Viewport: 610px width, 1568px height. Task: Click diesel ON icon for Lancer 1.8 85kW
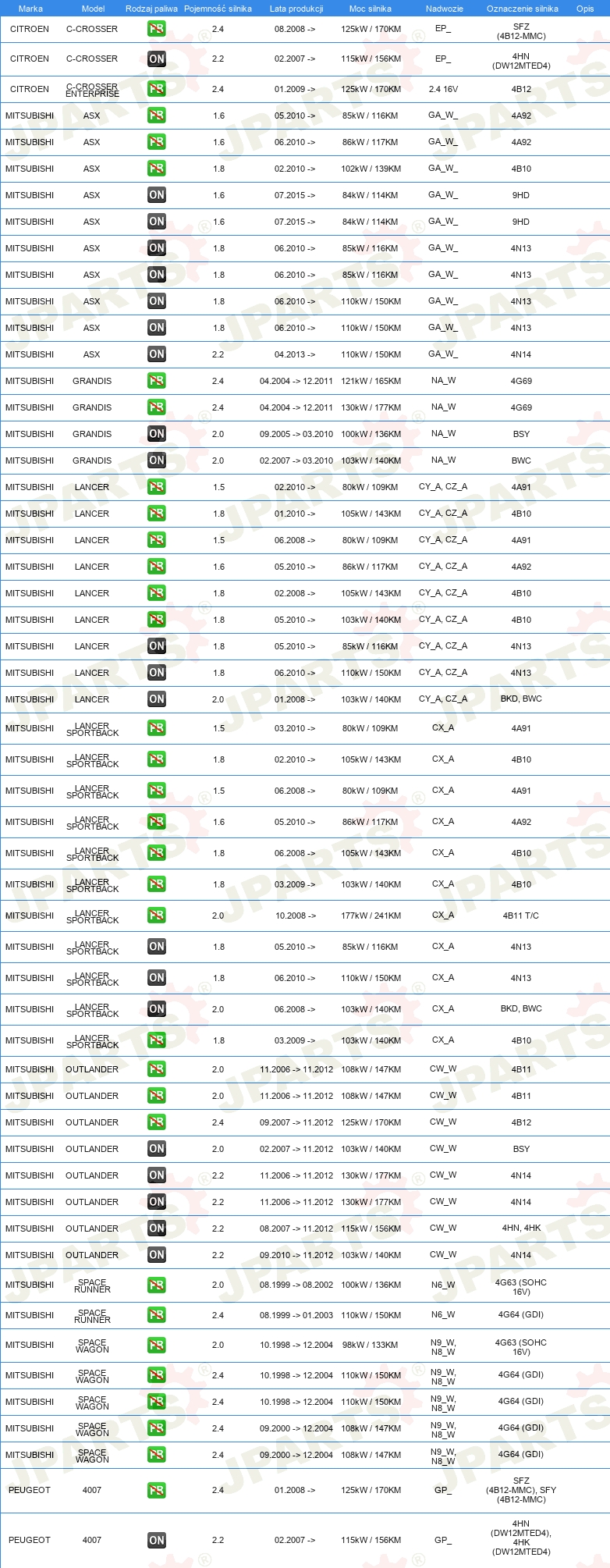pyautogui.click(x=157, y=646)
